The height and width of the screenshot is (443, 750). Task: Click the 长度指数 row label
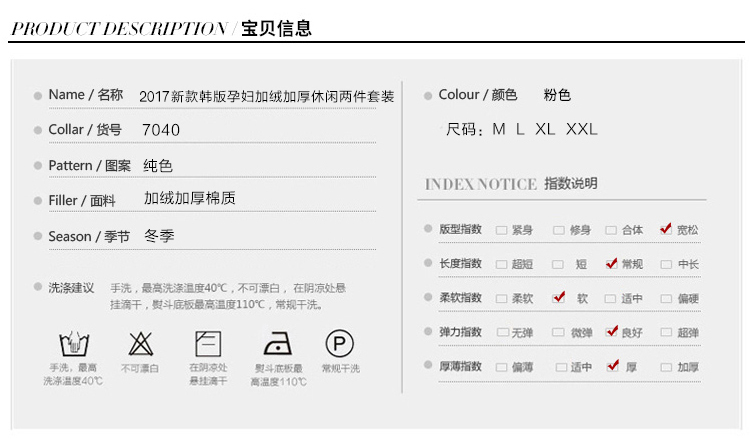click(460, 264)
